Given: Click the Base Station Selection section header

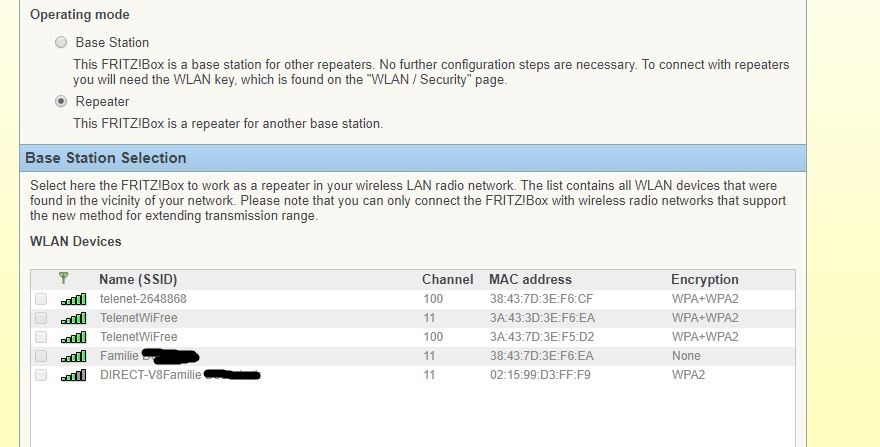Looking at the screenshot, I should [105, 158].
